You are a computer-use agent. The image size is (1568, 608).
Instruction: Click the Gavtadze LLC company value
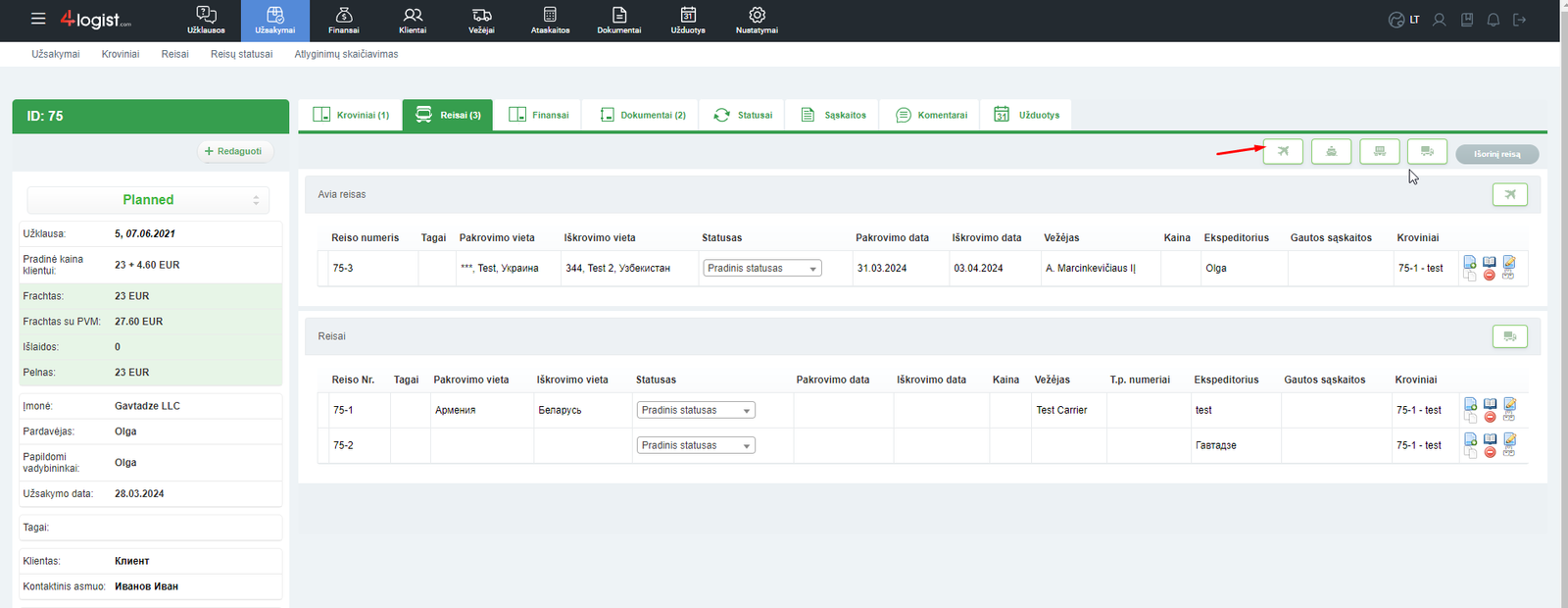[147, 406]
